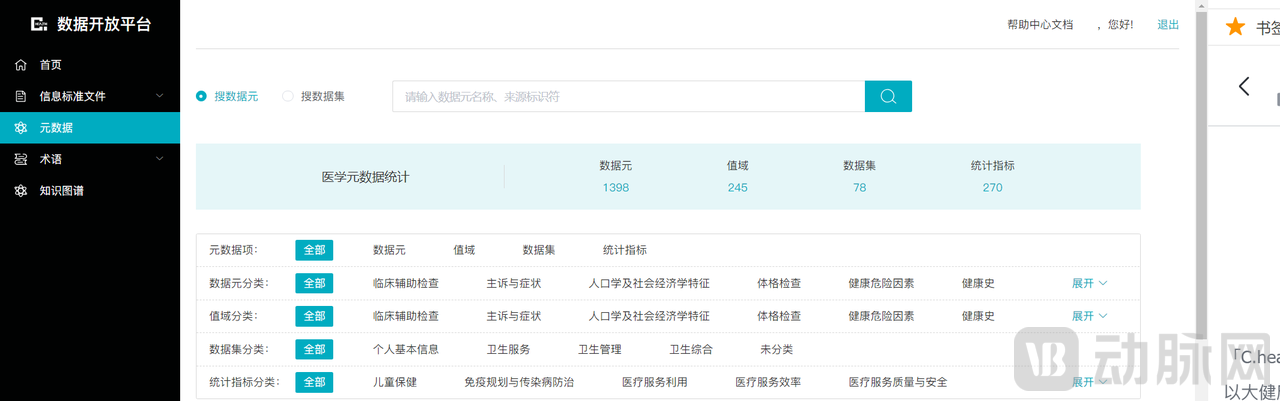Select the 搜数据集 radio option
This screenshot has width=1280, height=401.
[288, 96]
